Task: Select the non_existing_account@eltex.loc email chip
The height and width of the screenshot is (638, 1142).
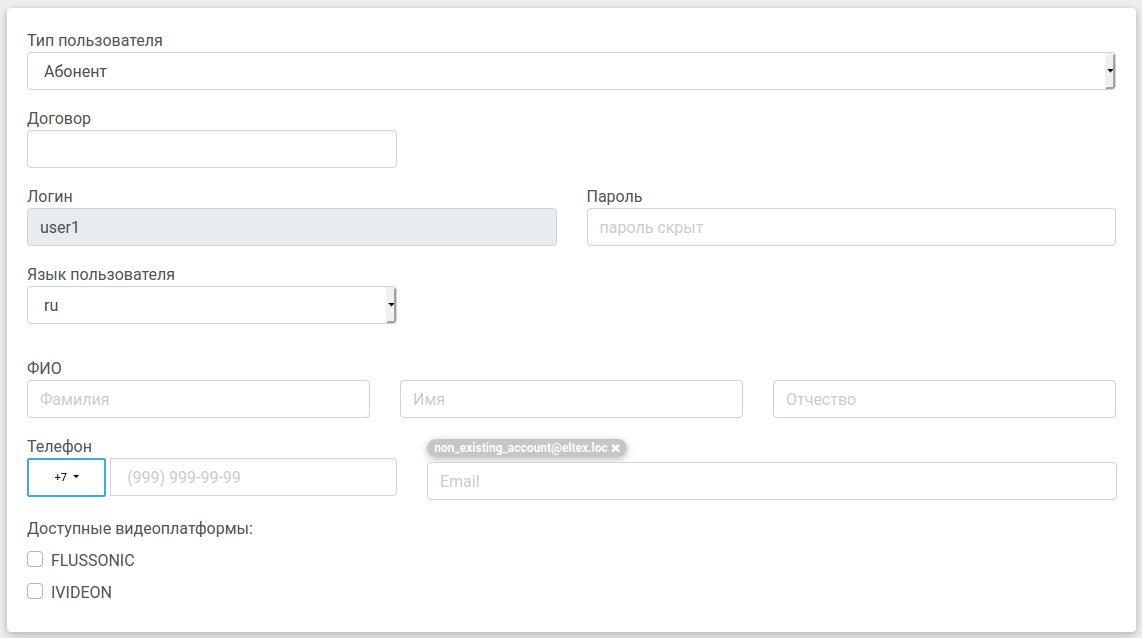Action: click(x=520, y=448)
